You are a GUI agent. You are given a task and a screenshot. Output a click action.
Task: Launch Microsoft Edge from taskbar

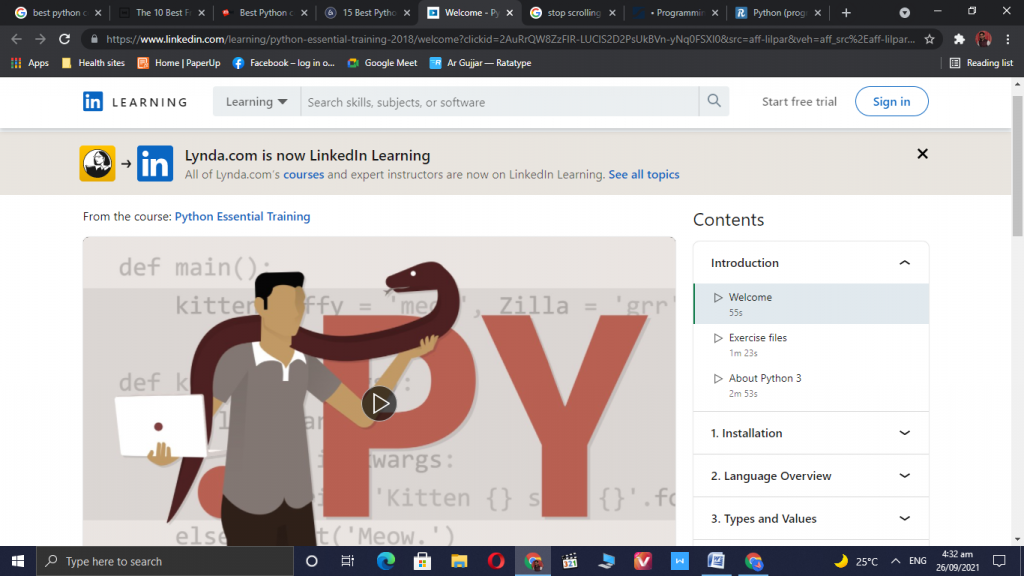(385, 561)
